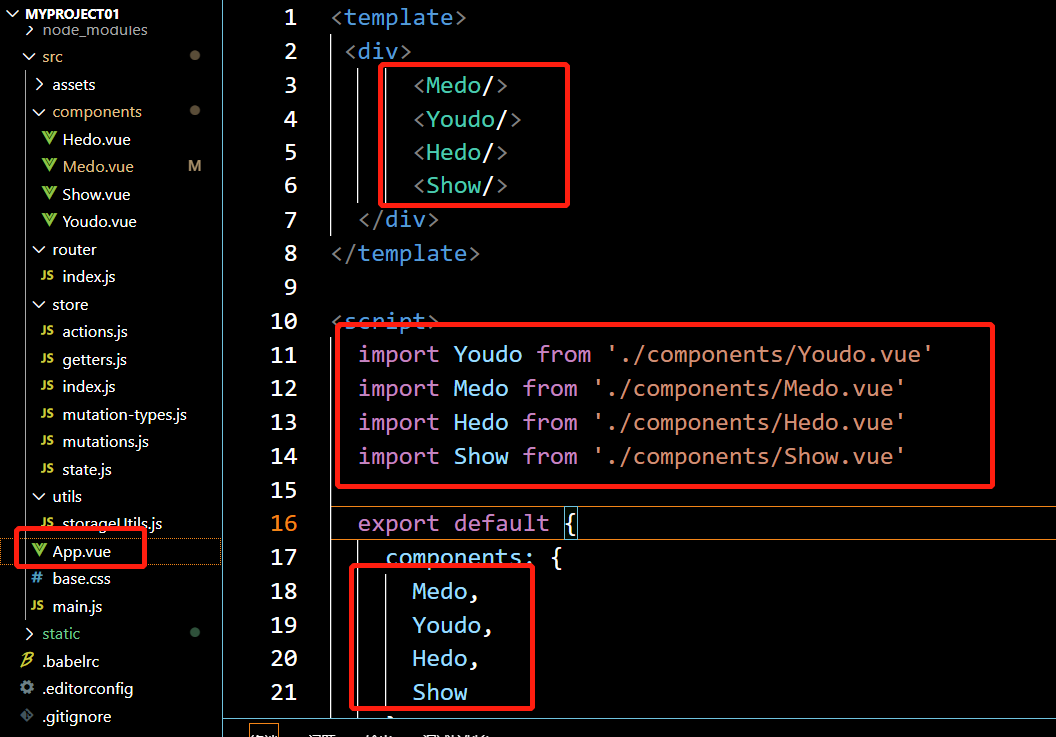Expand the assets folder
Screen dimensions: 1056x737
pos(39,84)
